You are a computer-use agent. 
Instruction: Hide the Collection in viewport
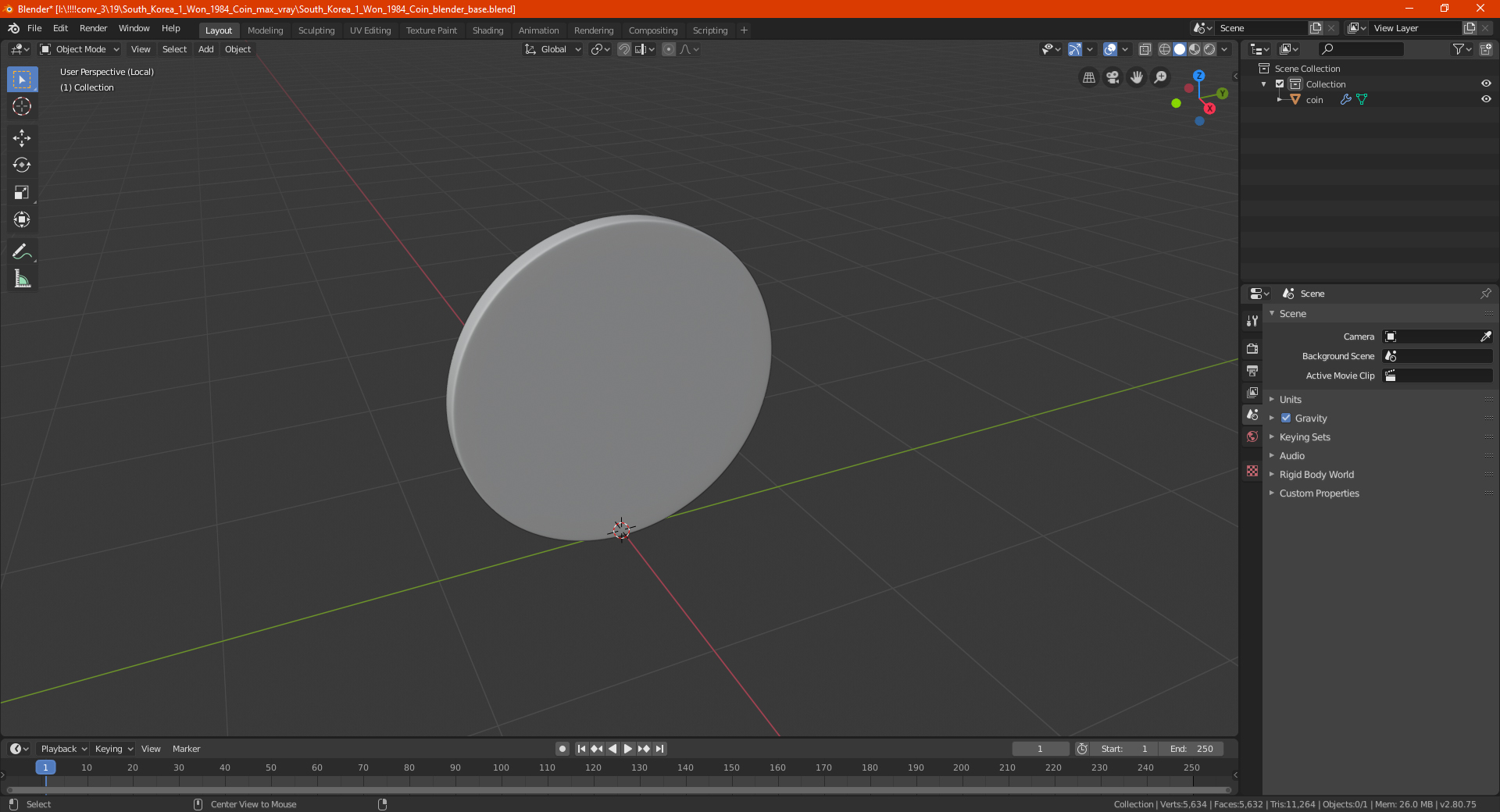click(x=1486, y=84)
